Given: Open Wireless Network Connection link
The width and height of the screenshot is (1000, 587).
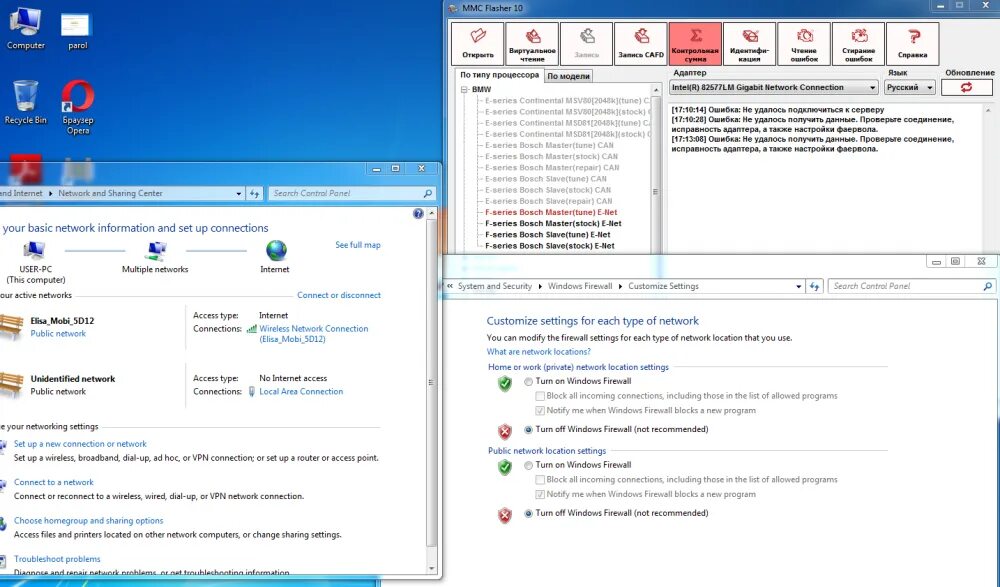Looking at the screenshot, I should tap(313, 334).
